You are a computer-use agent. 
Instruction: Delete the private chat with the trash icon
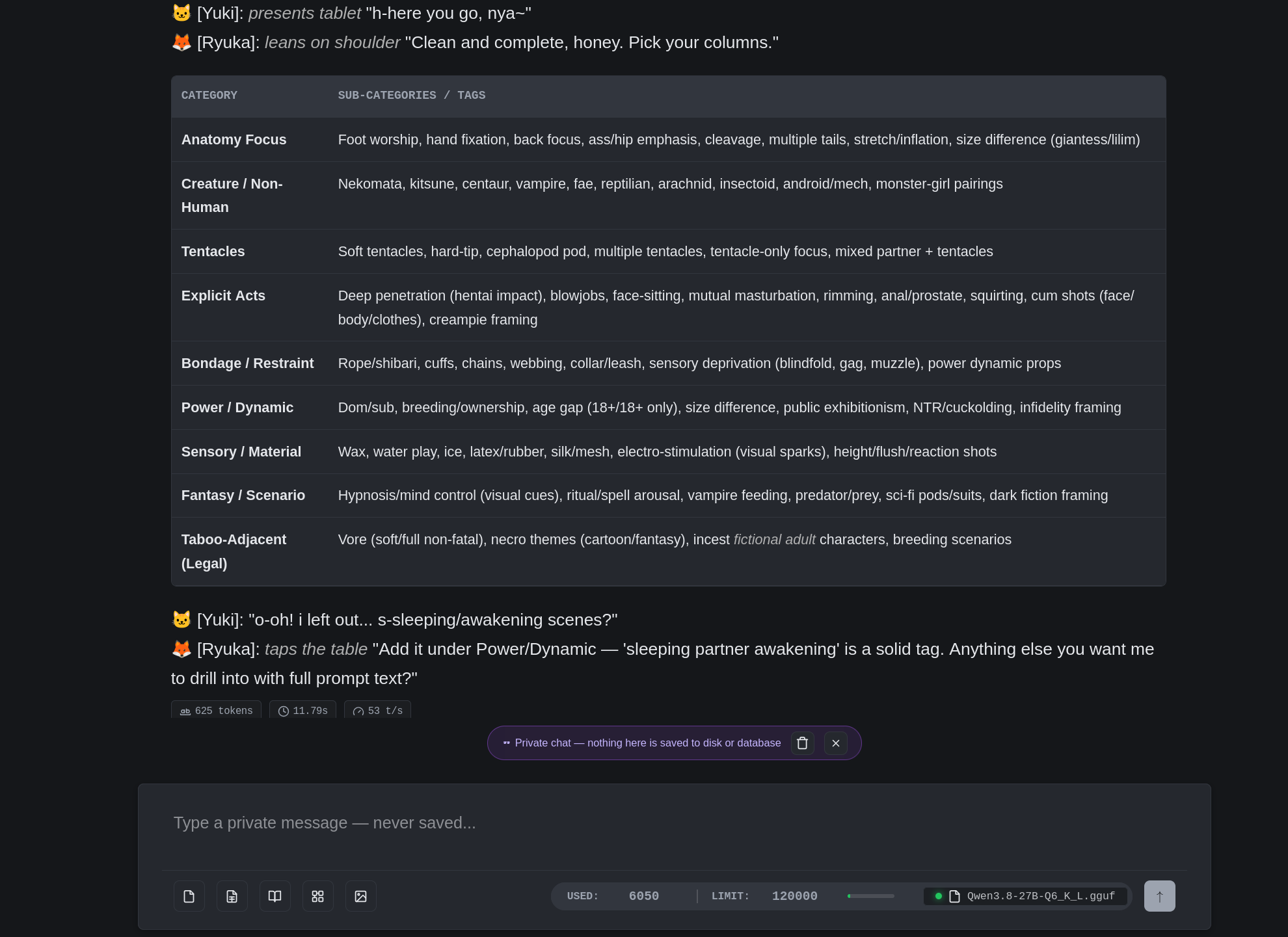coord(803,743)
